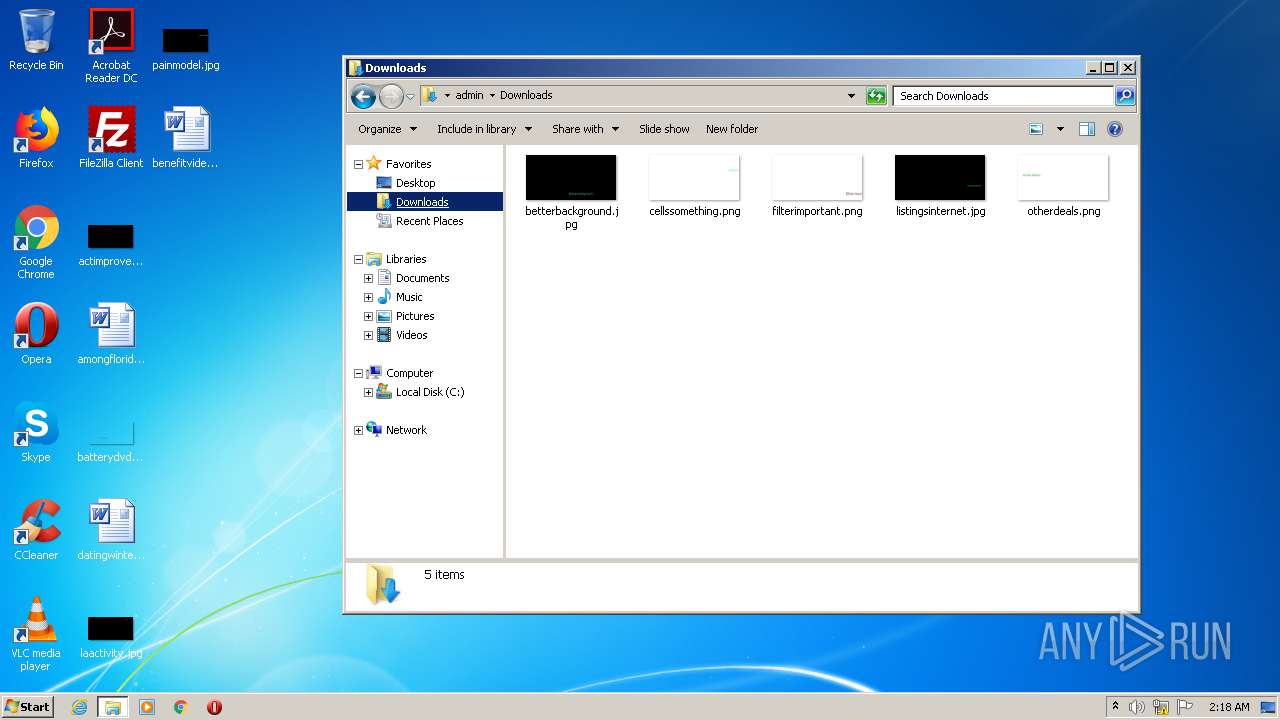
Task: Open the Recycle Bin desktop icon
Action: (36, 40)
